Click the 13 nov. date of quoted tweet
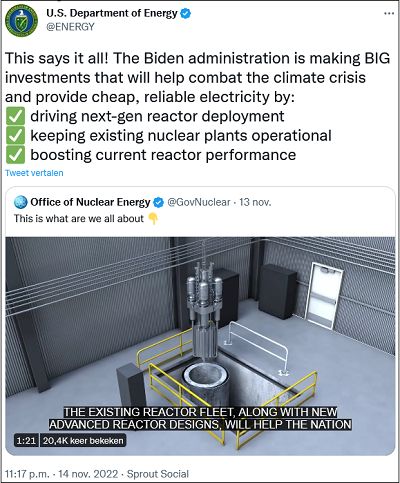 tap(255, 202)
